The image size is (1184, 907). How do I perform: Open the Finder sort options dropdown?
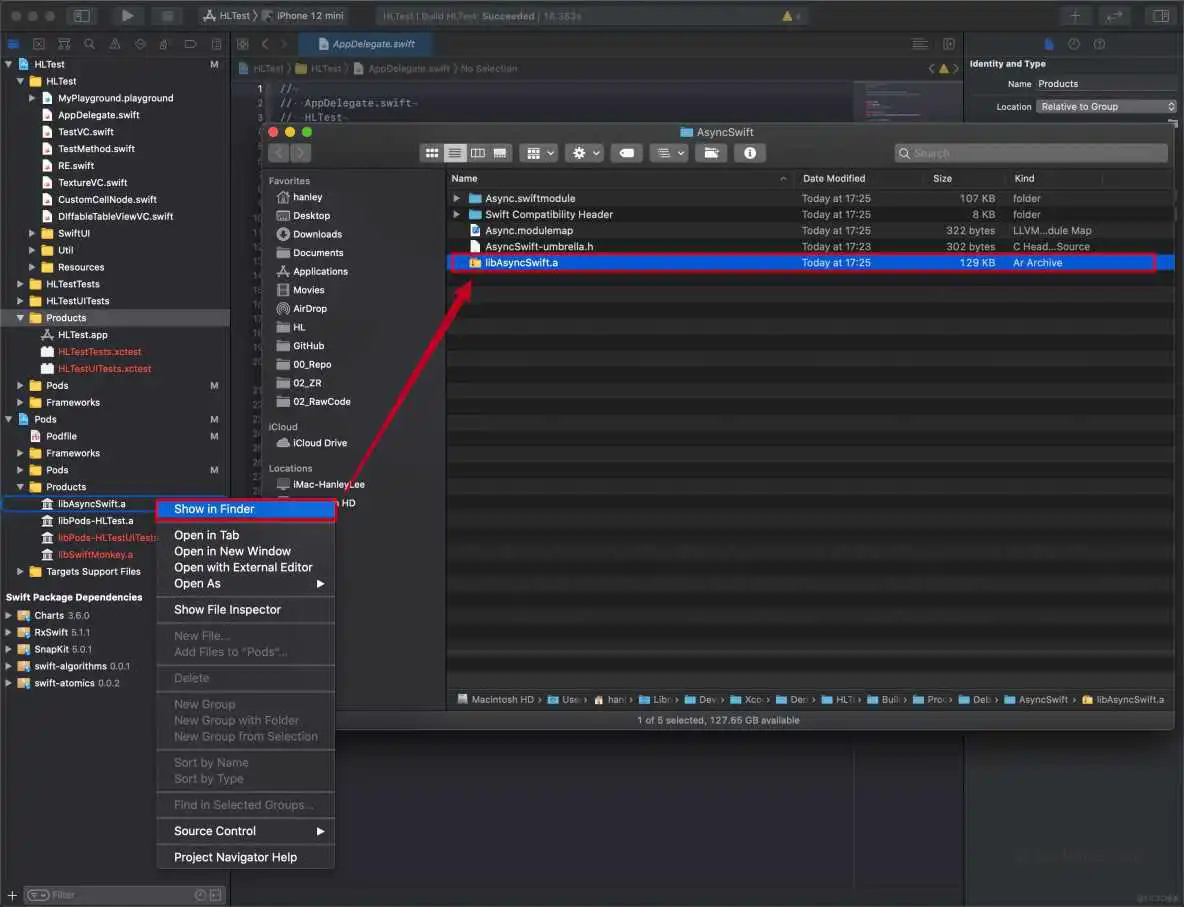tap(669, 153)
